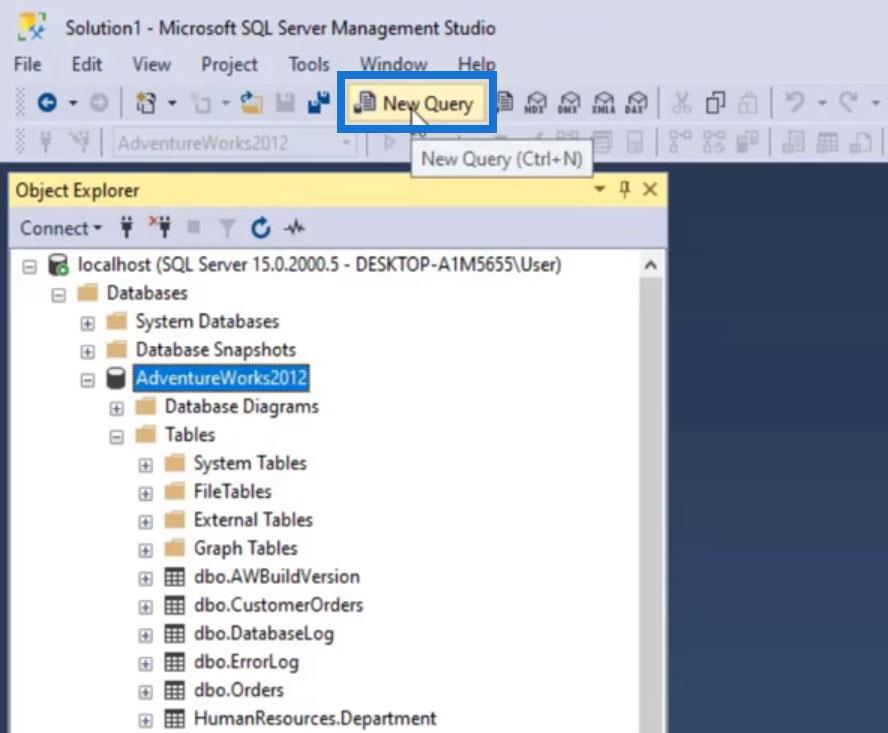888x733 pixels.
Task: Click the Disconnect plug icon with red X
Action: click(x=160, y=227)
